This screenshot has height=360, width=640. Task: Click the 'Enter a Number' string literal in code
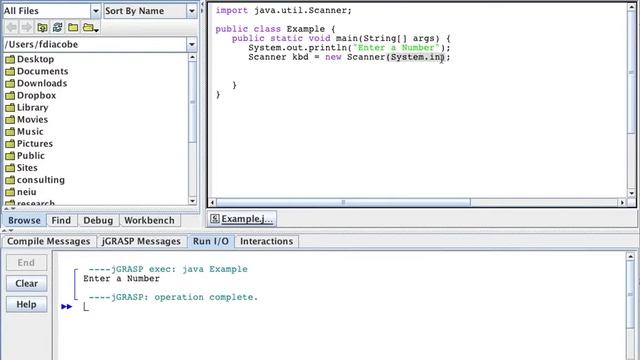point(396,48)
